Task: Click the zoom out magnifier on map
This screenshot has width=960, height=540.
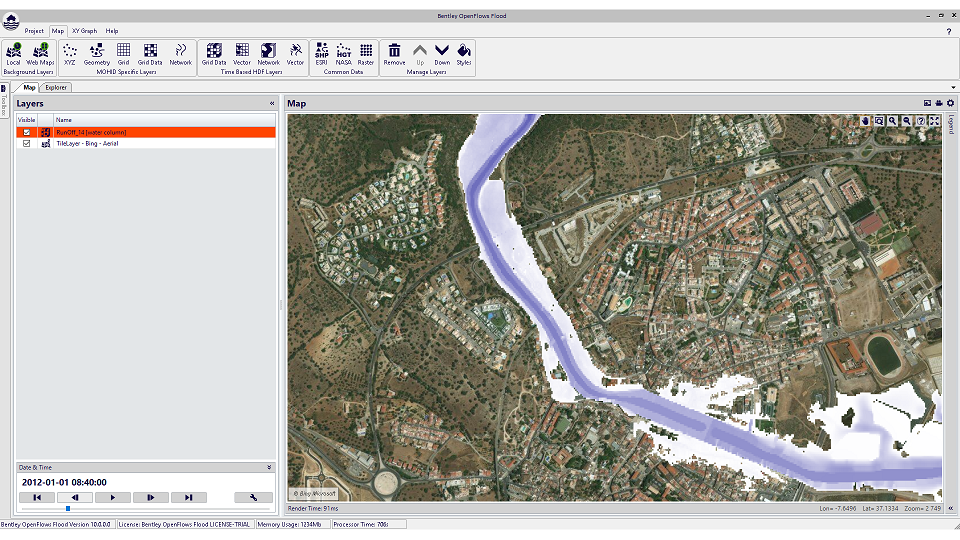Action: tap(906, 121)
